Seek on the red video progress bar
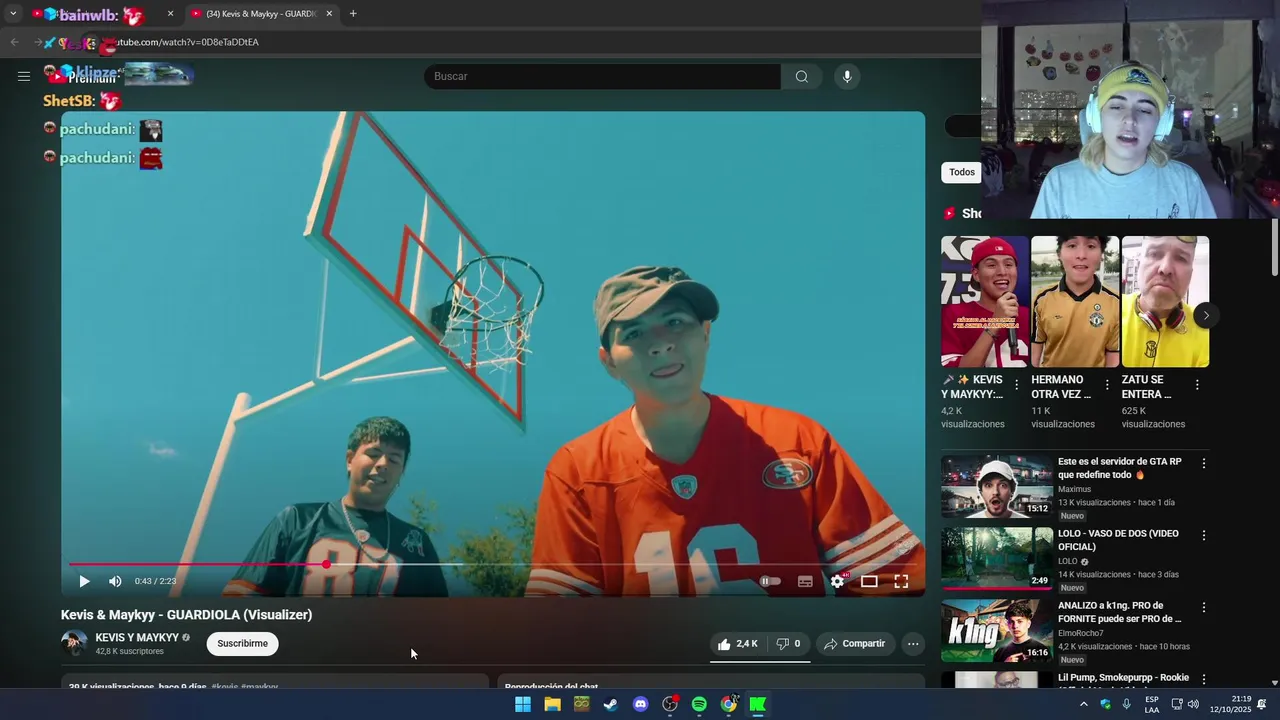 [x=493, y=565]
